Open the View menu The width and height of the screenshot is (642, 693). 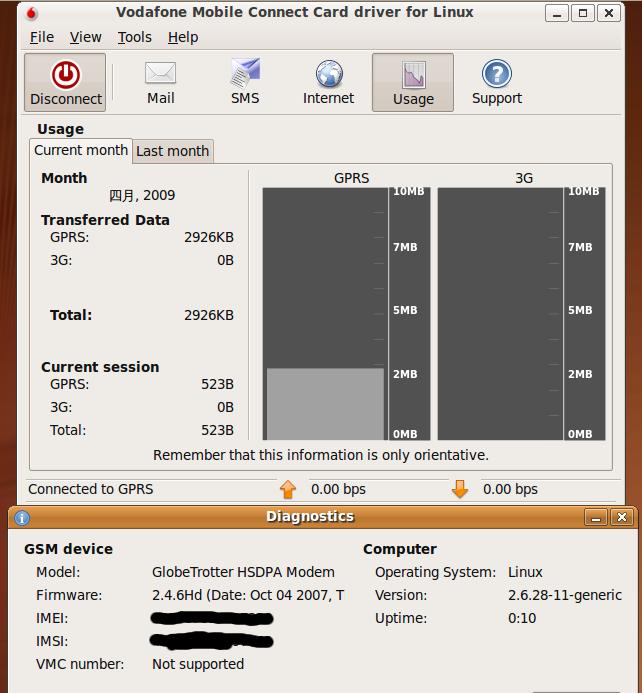(86, 37)
